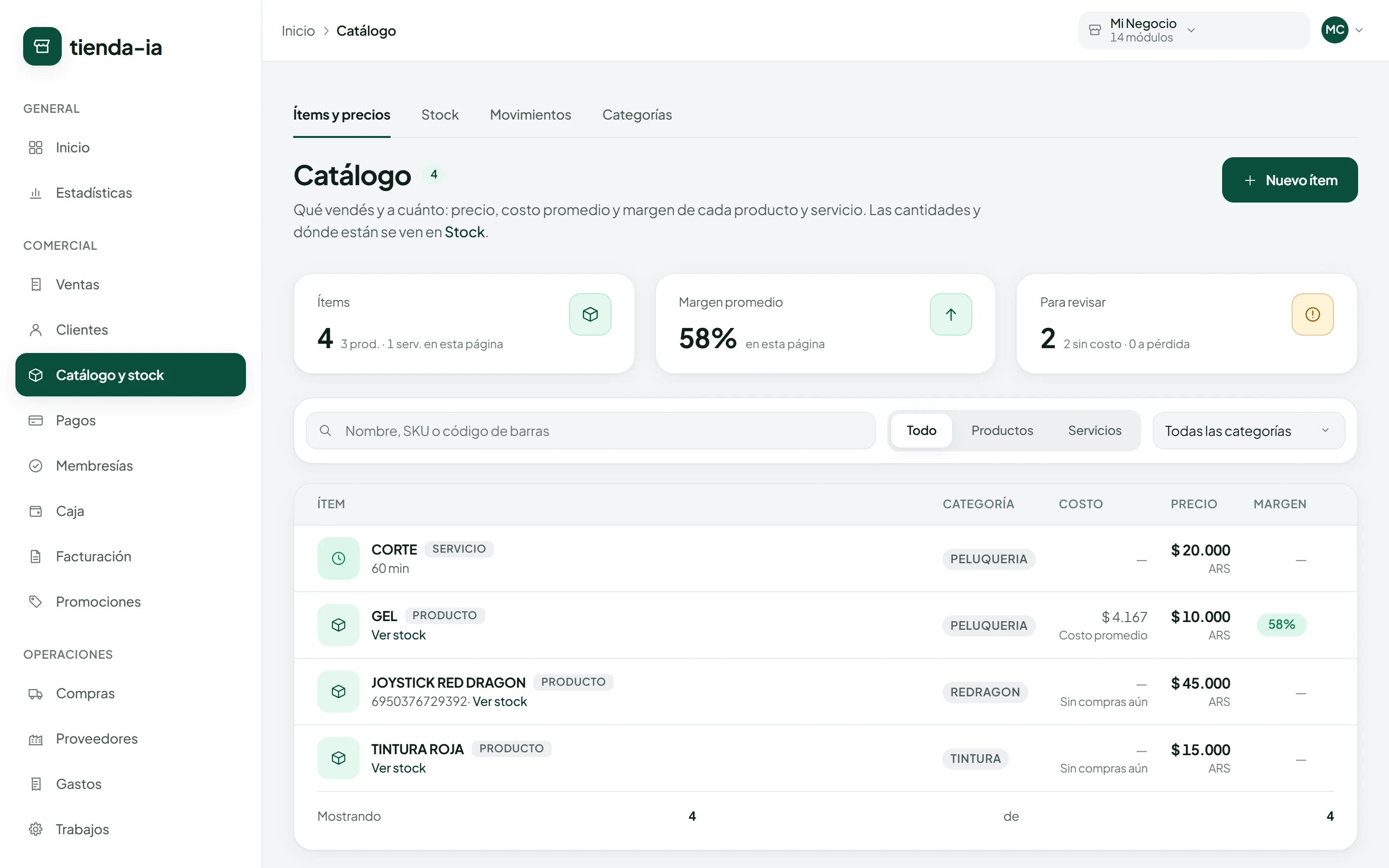Open Catálogo y stock in the sidebar

click(130, 375)
